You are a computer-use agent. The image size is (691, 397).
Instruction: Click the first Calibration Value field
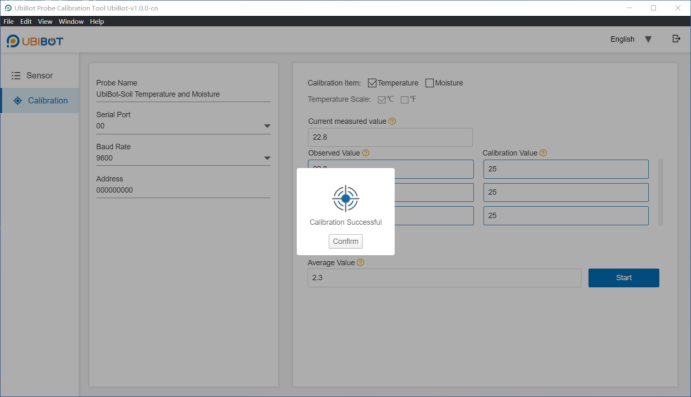click(x=566, y=169)
